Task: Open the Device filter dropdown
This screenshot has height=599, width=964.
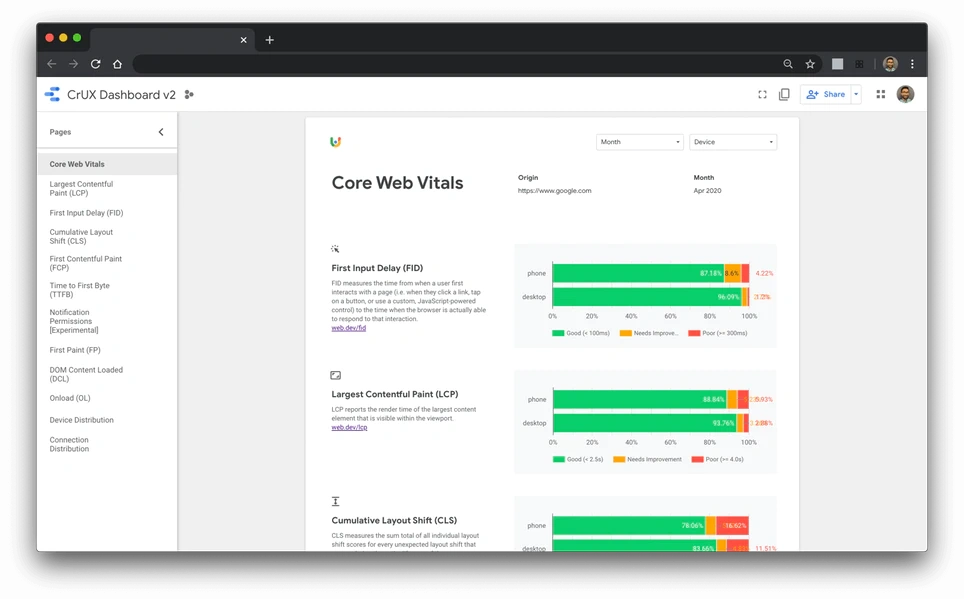Action: [733, 142]
